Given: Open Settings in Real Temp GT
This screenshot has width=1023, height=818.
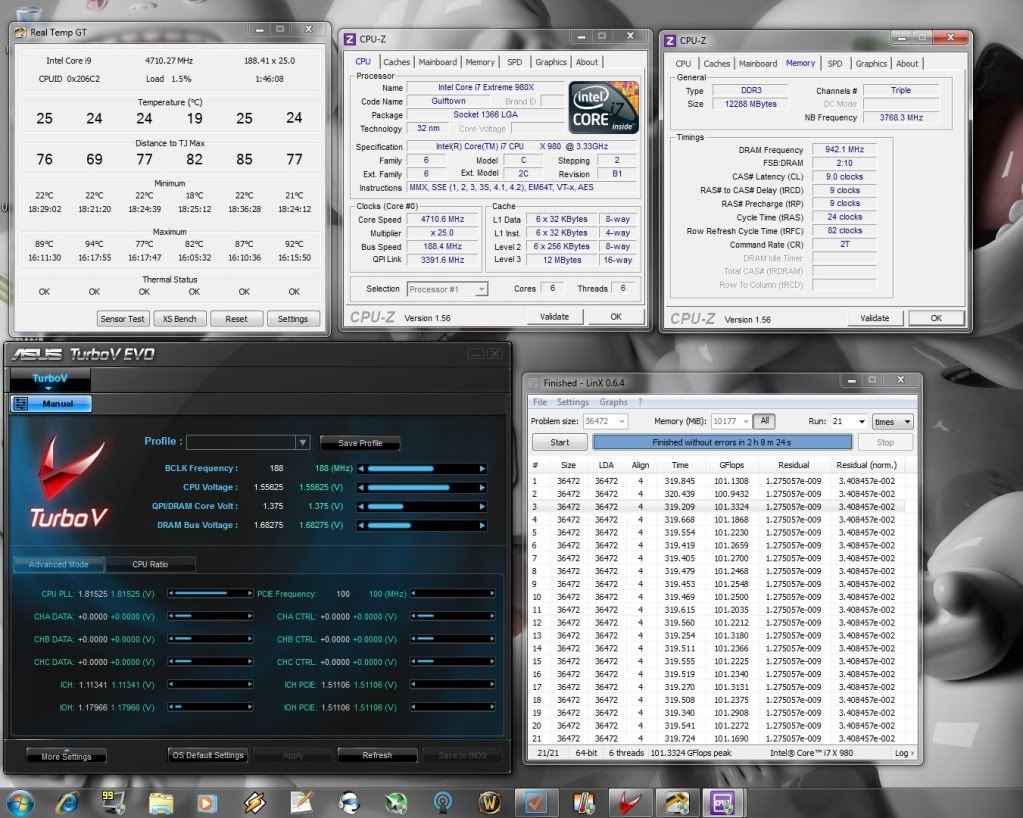Looking at the screenshot, I should [293, 319].
